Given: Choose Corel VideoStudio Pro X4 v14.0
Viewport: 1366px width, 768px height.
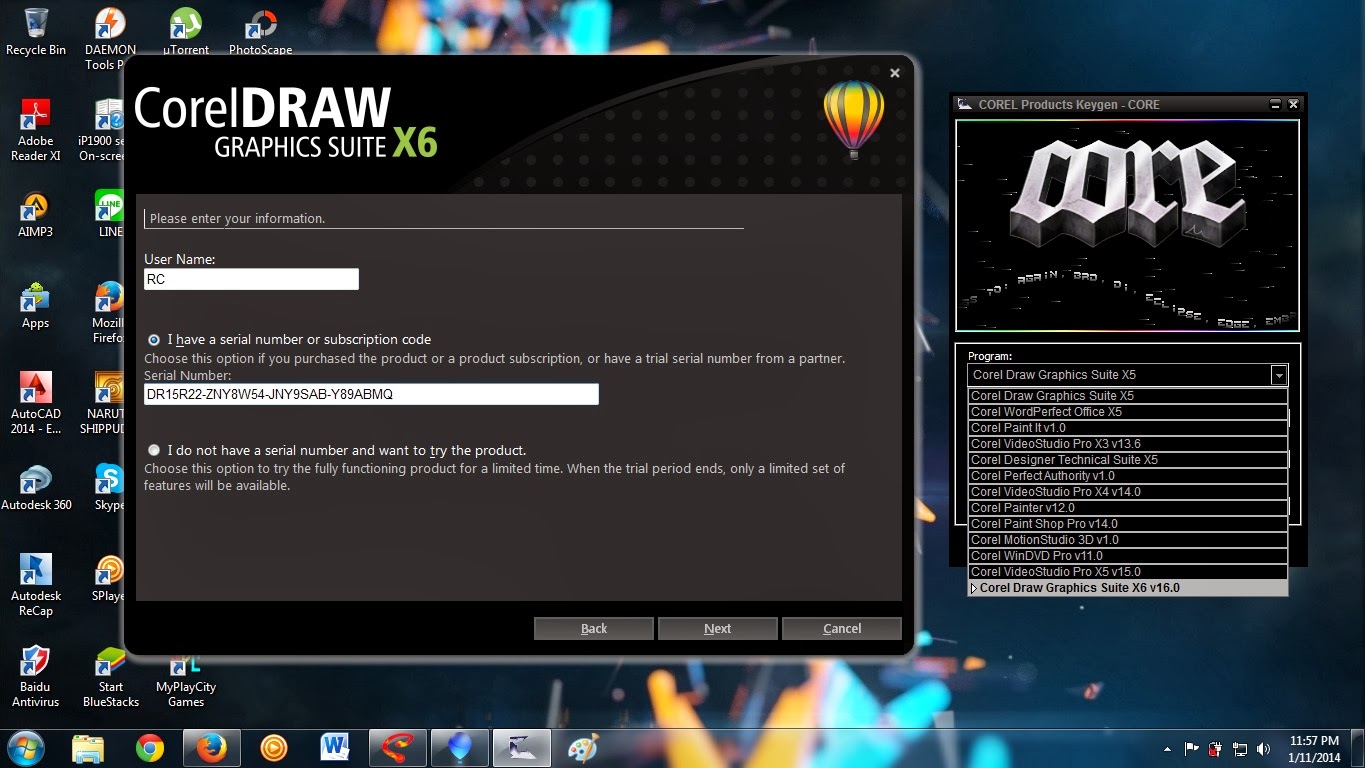Looking at the screenshot, I should click(1128, 492).
